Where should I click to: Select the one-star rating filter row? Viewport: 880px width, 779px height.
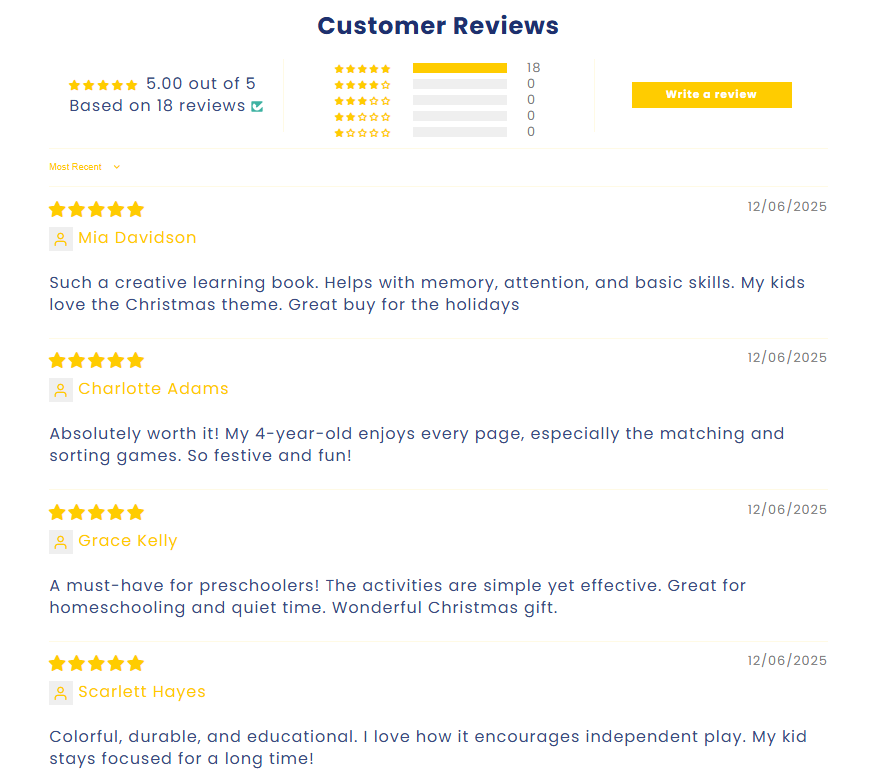[362, 132]
